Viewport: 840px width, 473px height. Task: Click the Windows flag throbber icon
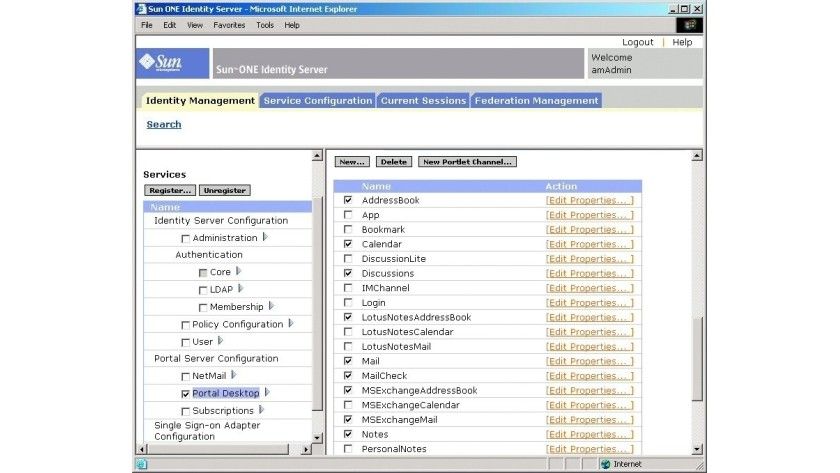click(689, 25)
